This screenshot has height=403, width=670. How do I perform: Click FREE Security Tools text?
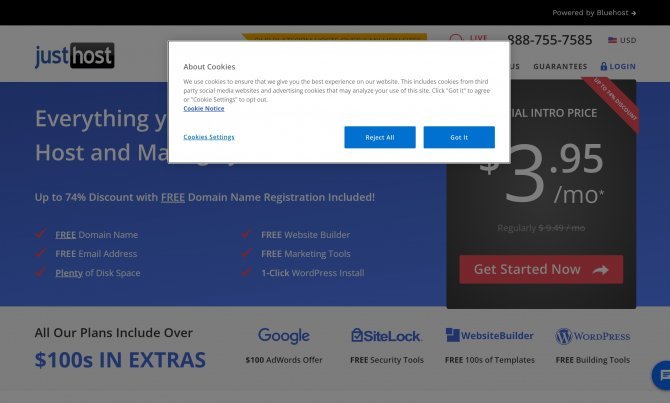pos(387,360)
